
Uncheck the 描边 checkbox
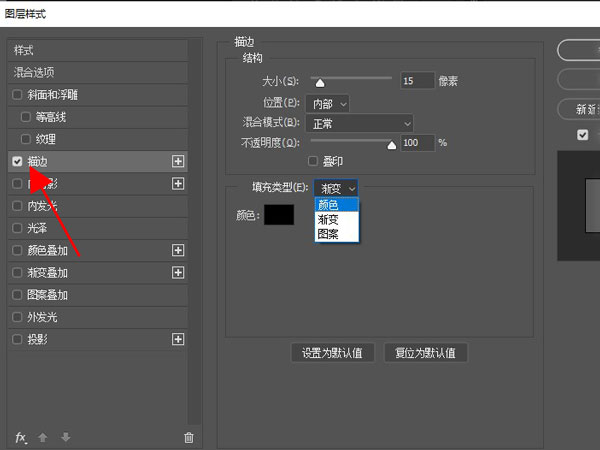17,161
